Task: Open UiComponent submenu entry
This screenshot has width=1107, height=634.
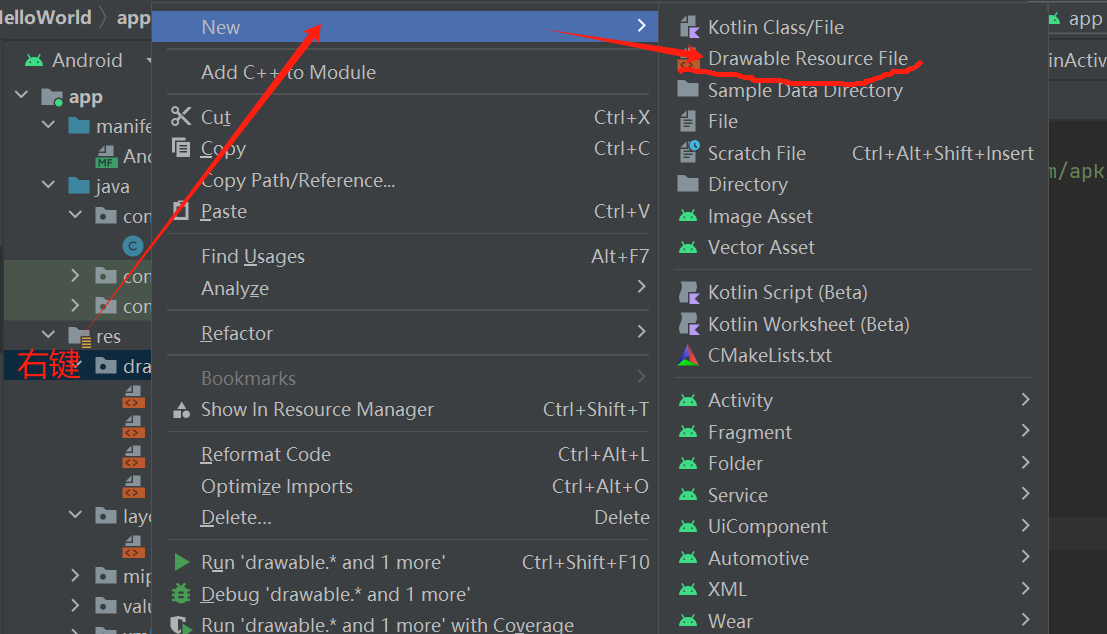Action: pyautogui.click(x=852, y=527)
